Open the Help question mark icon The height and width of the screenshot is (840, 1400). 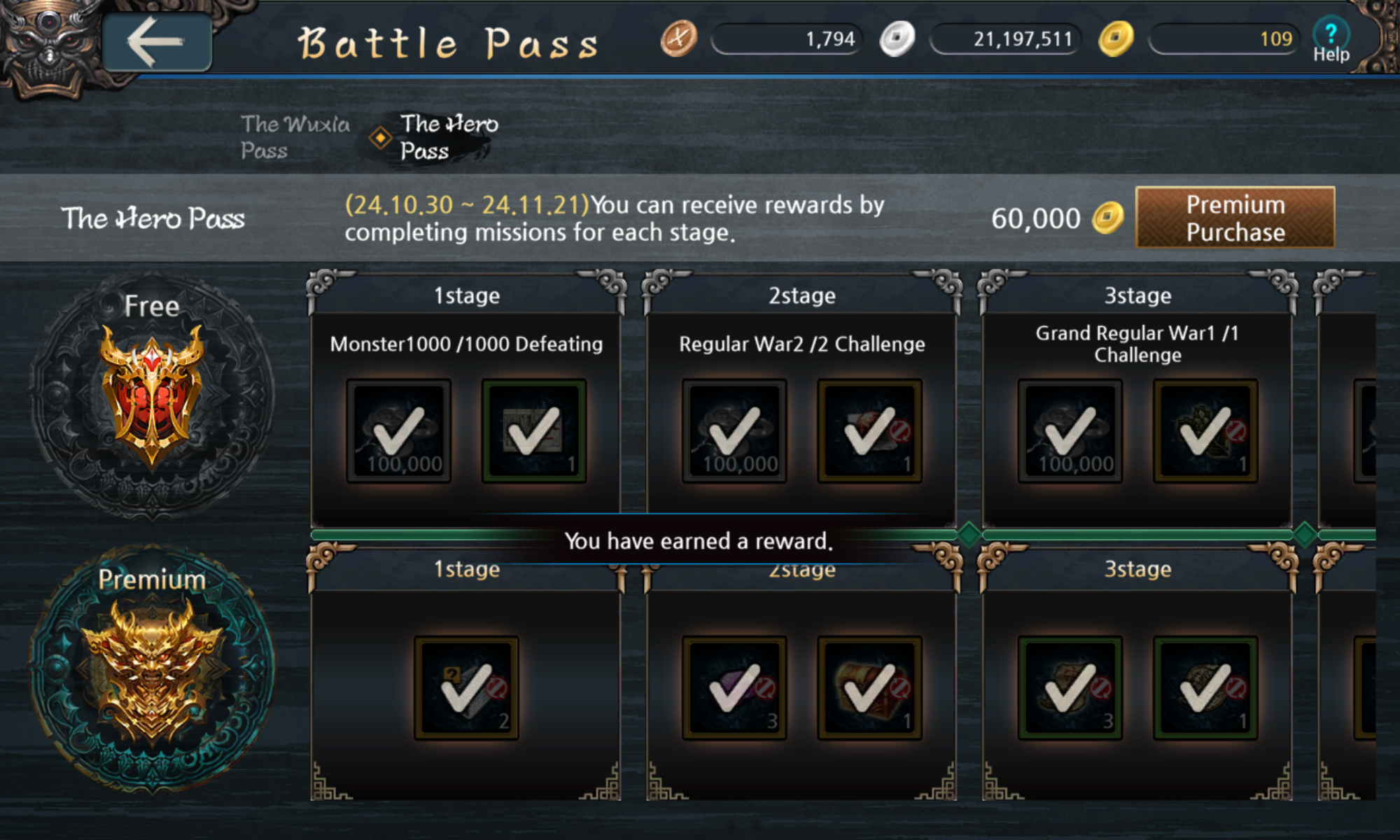(x=1331, y=40)
